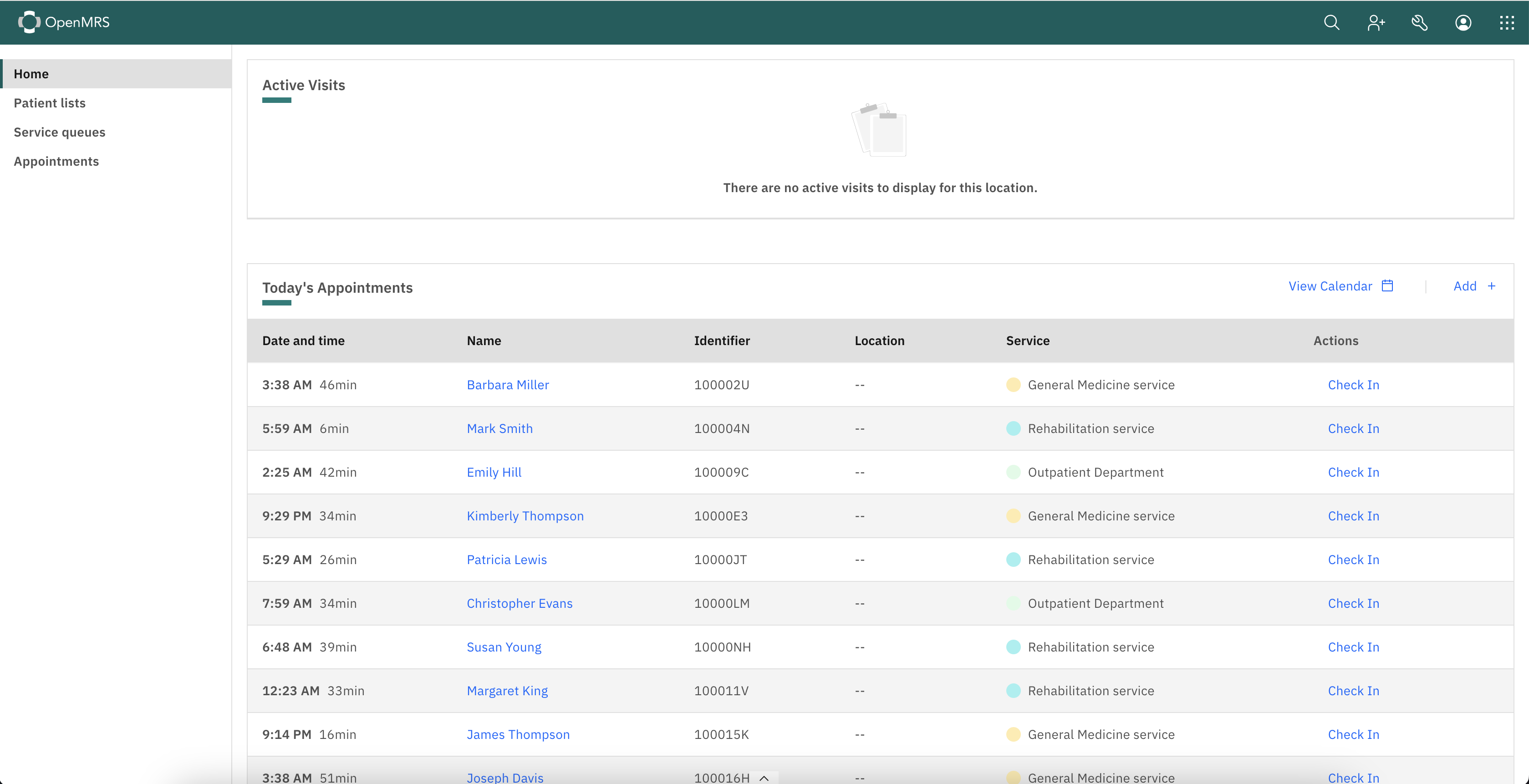
Task: Check In Emily Hill
Action: (1353, 472)
